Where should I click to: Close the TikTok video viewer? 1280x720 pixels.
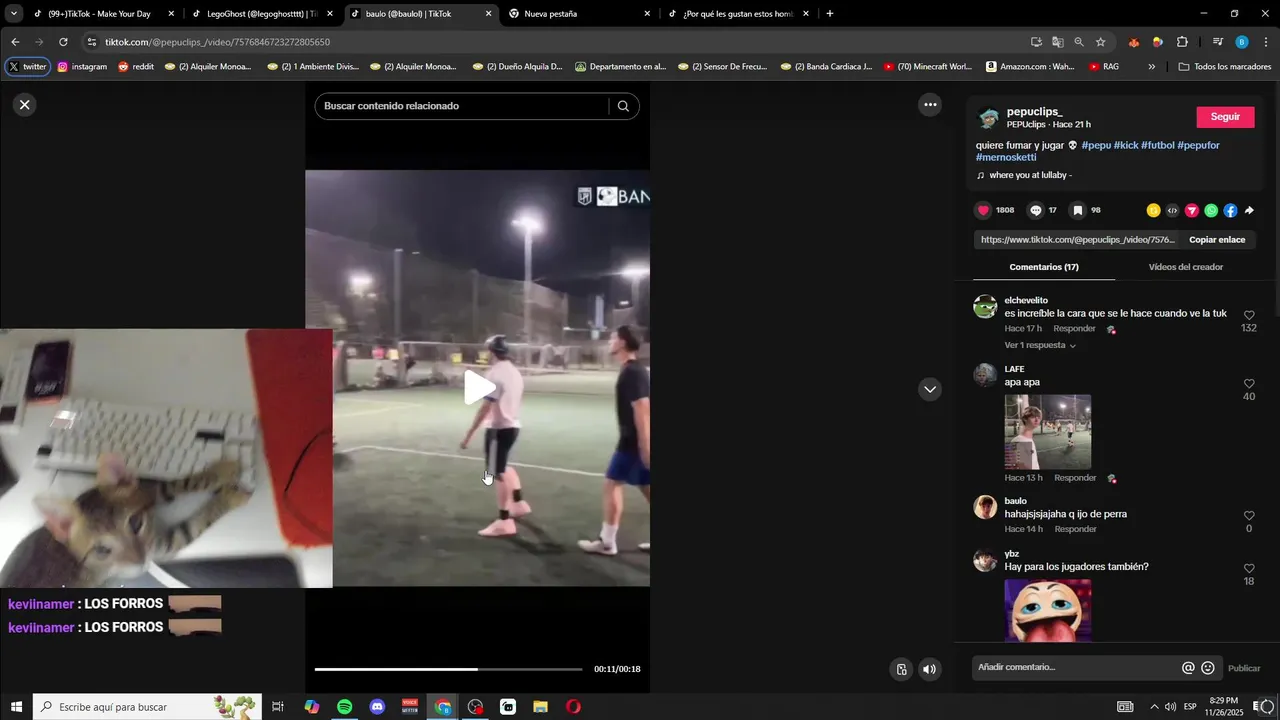[x=25, y=104]
